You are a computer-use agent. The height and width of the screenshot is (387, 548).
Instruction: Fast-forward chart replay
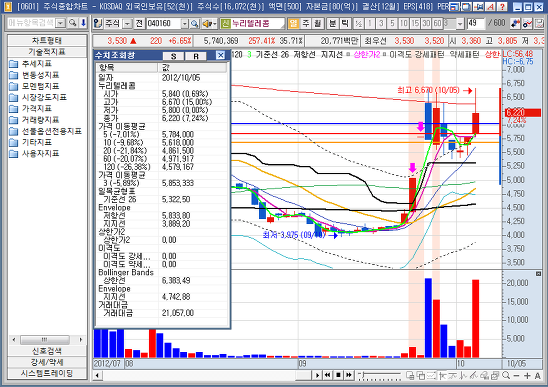[348, 375]
